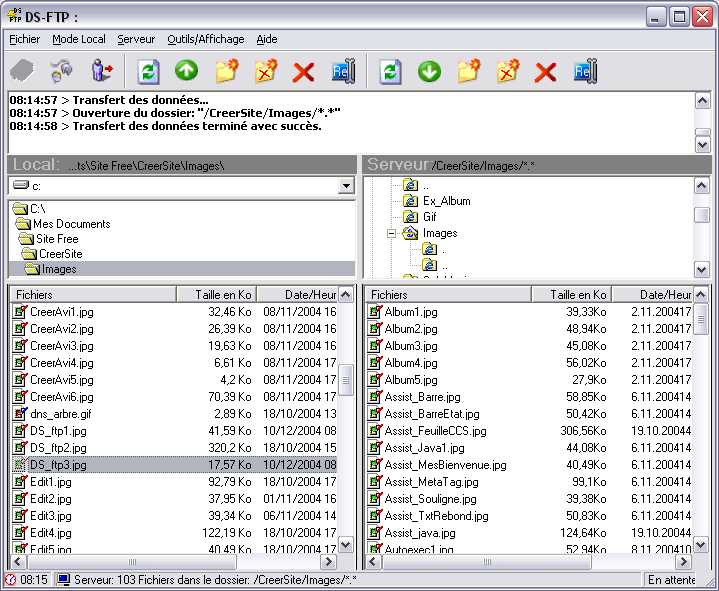The width and height of the screenshot is (719, 591).
Task: Click the local refresh icon in toolbar
Action: point(148,71)
